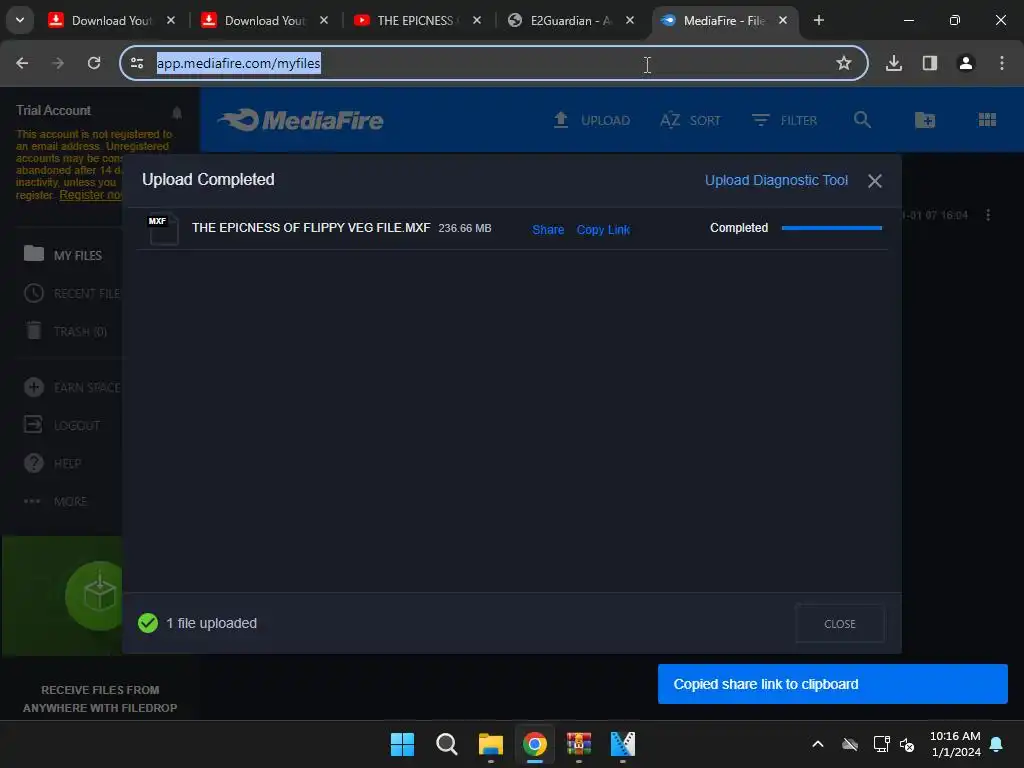Open the Windows Start menu
Screen dimensions: 1024x768
pos(402,744)
